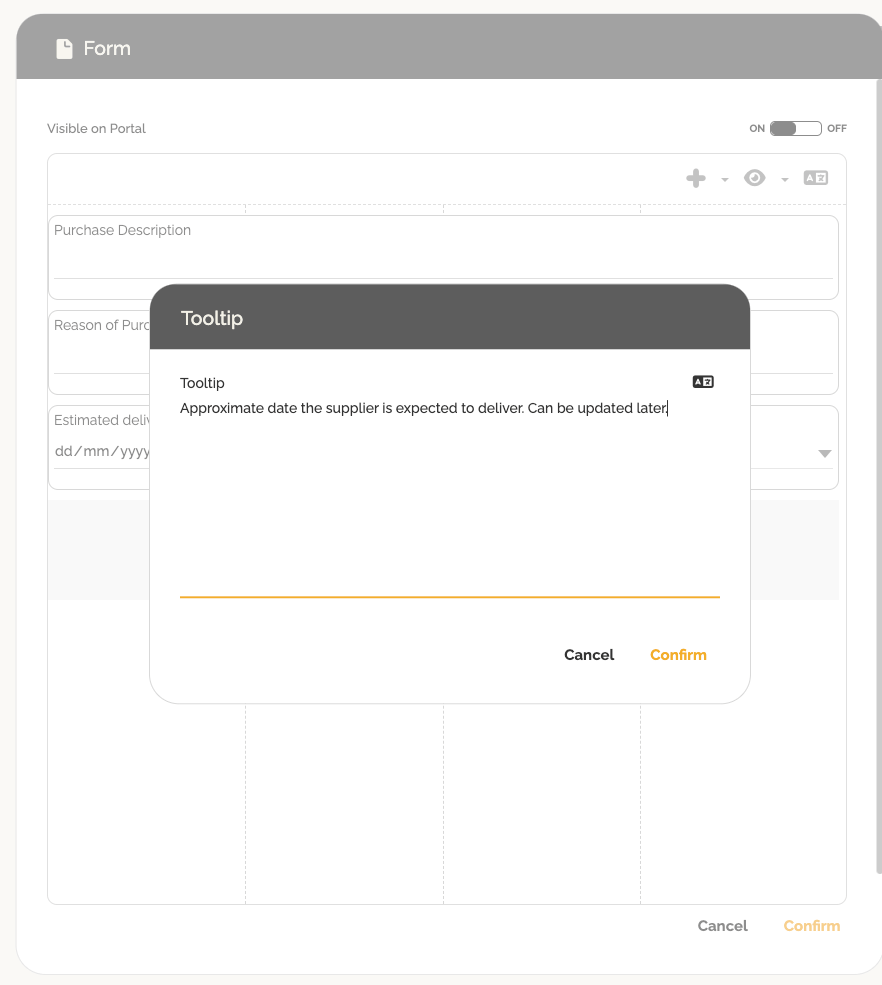Image resolution: width=882 pixels, height=985 pixels.
Task: Click the ON label of the portal switch
Action: (x=757, y=129)
